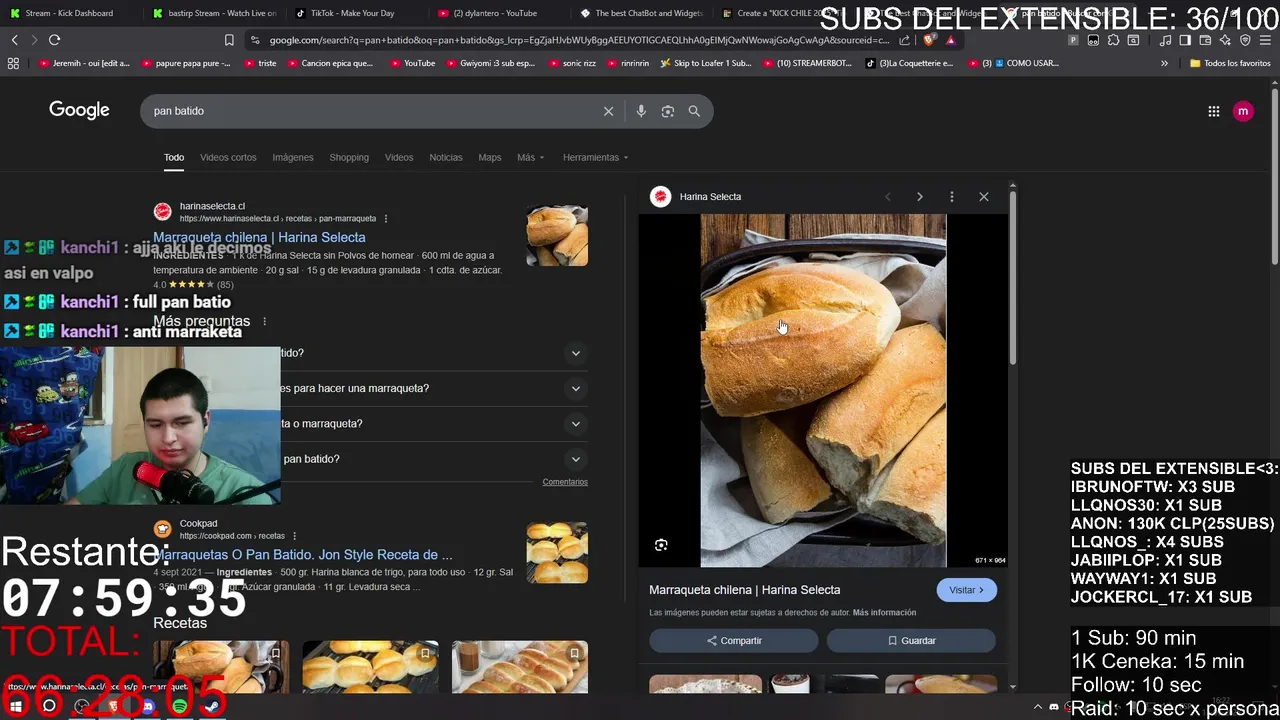Clear the Google search box with the X icon
Screen dimensions: 1280x720
tap(608, 111)
